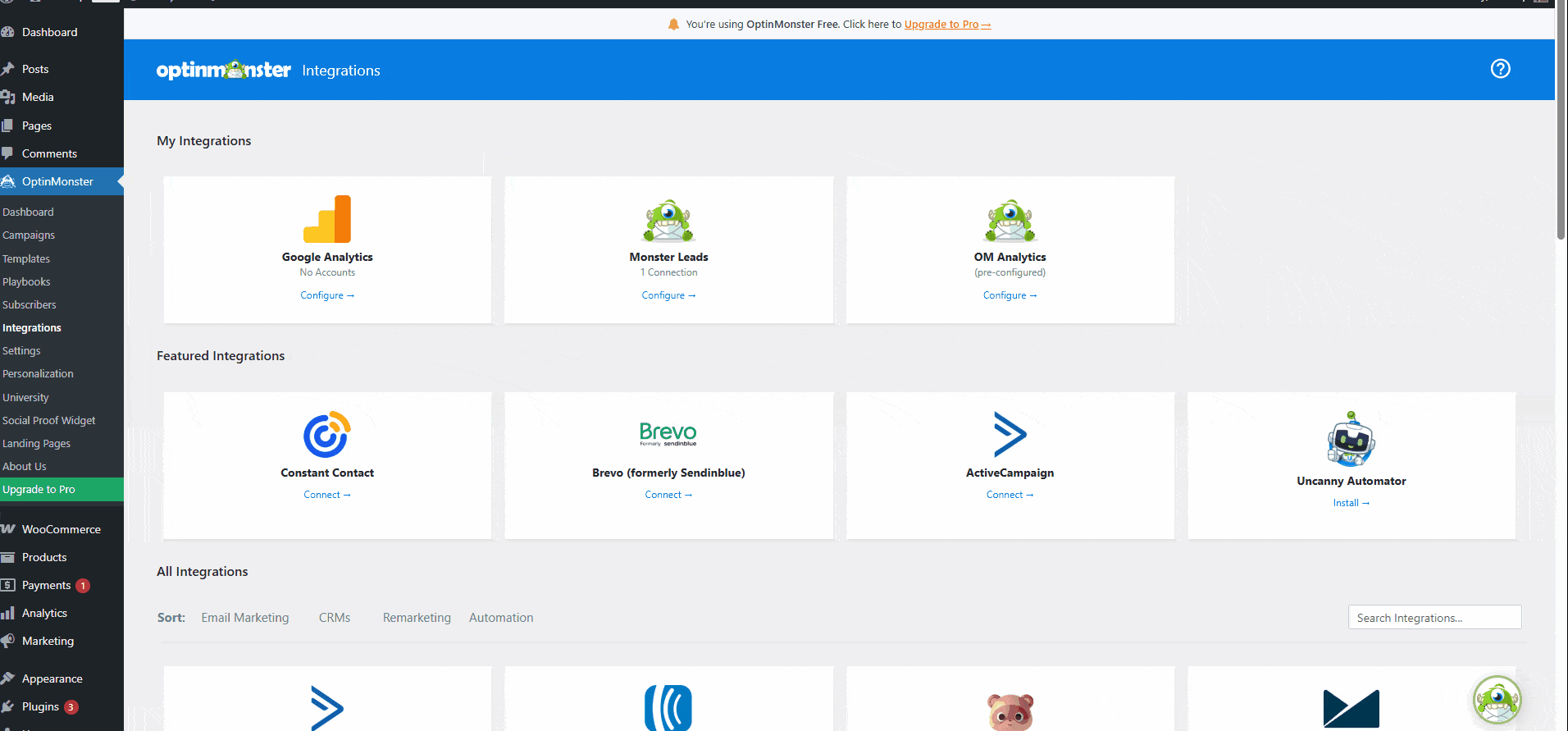This screenshot has width=1568, height=731.
Task: Click the OptinMonster logo in the header
Action: tap(223, 70)
